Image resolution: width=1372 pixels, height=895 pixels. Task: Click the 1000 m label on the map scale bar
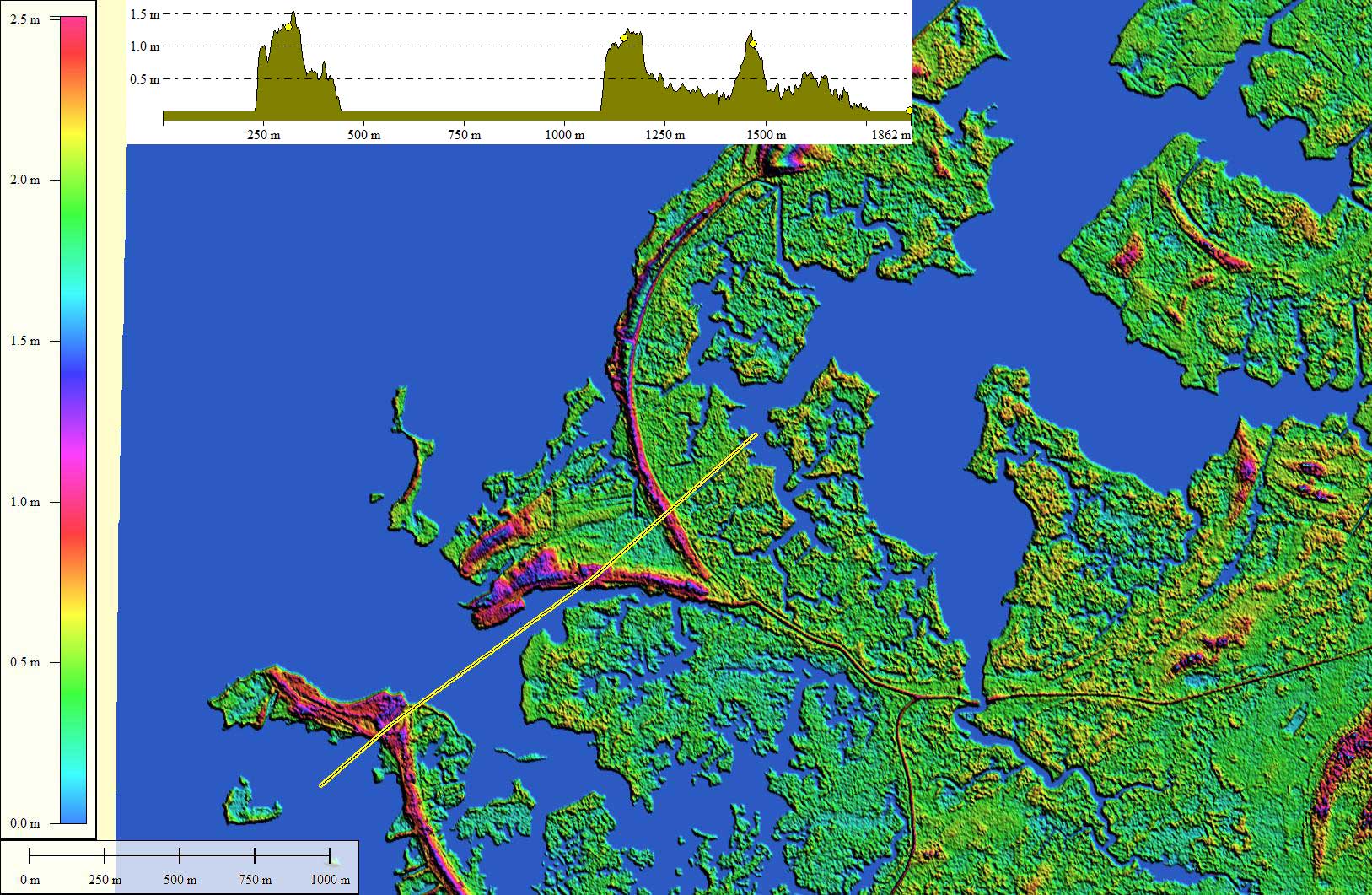click(330, 880)
